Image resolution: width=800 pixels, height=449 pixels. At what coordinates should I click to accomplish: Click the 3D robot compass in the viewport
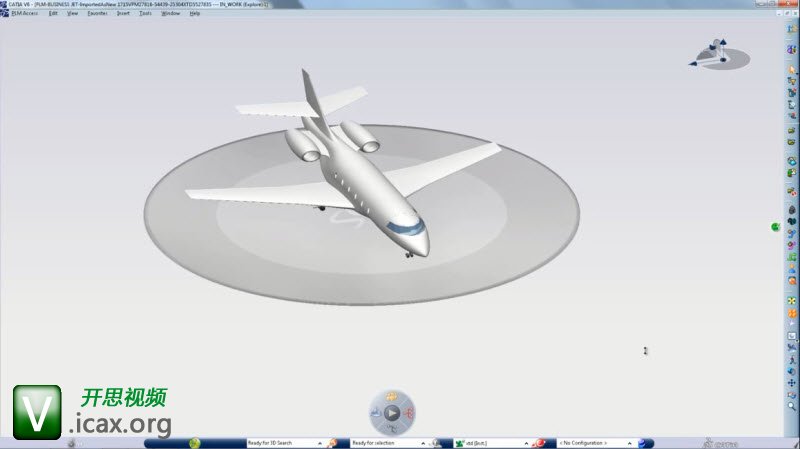pos(719,53)
